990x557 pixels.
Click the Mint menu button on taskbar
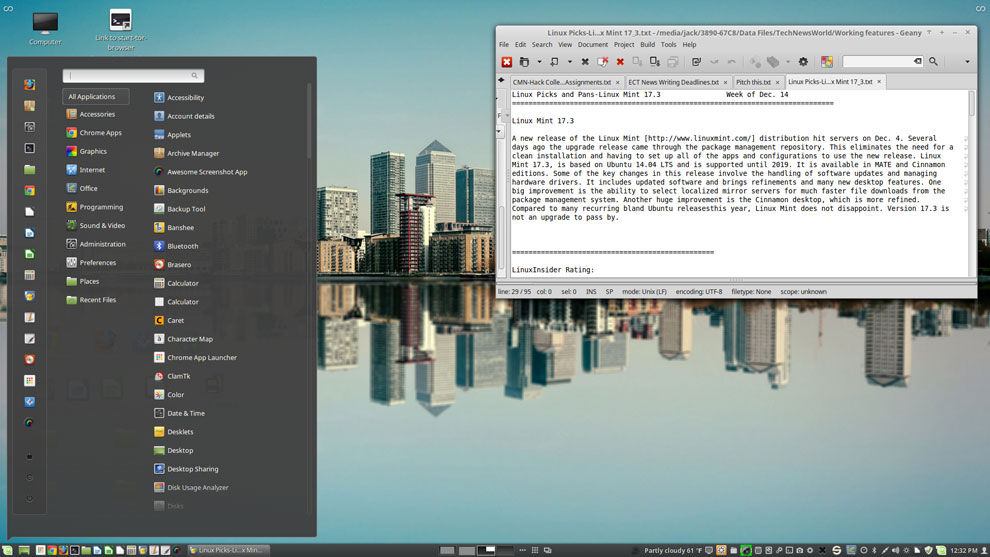tap(7, 550)
